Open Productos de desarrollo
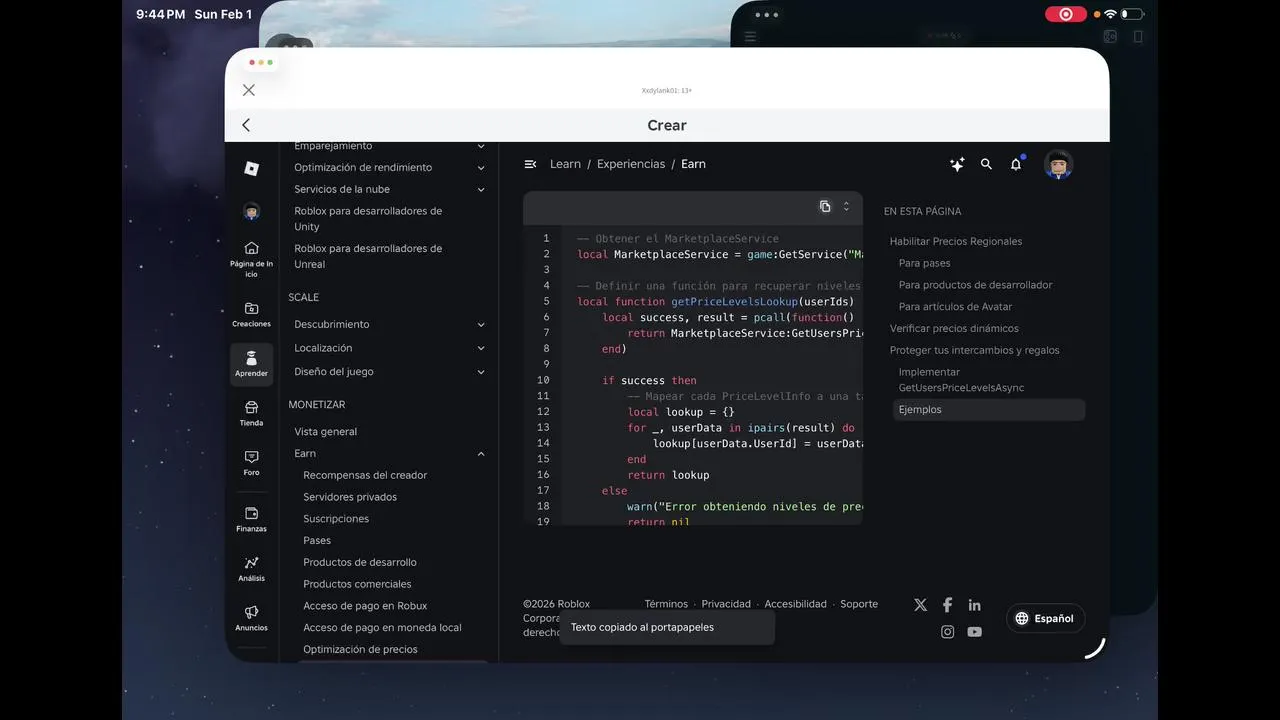The height and width of the screenshot is (720, 1280). coord(360,563)
